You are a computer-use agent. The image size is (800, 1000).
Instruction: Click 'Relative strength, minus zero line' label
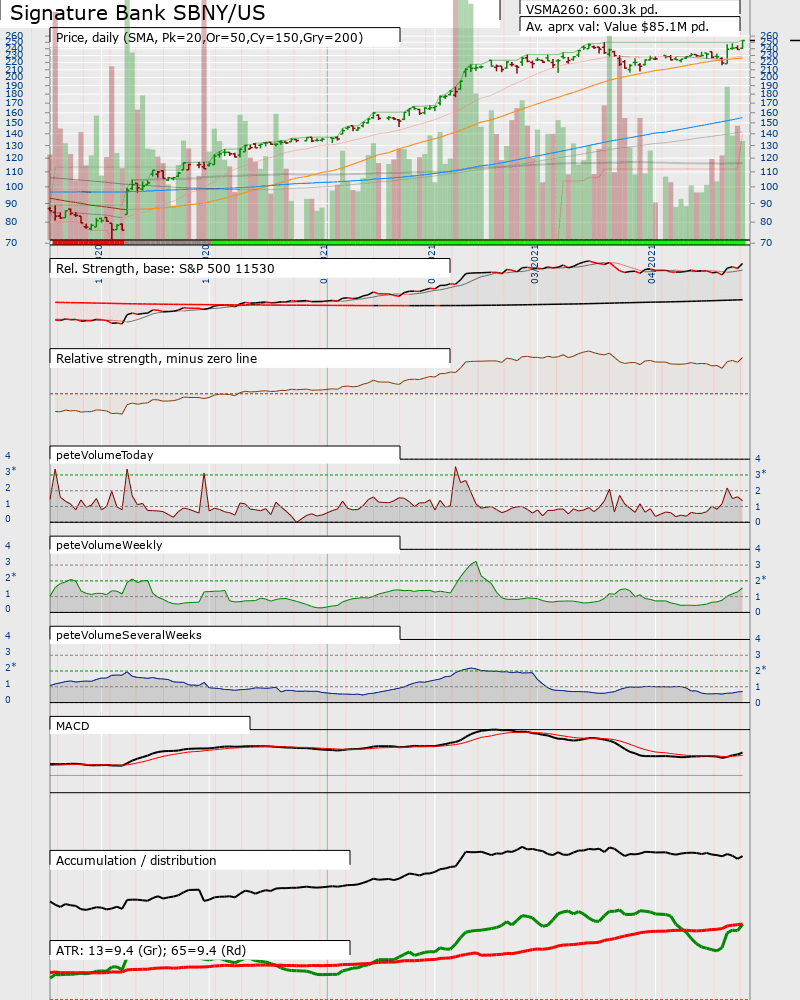[156, 358]
